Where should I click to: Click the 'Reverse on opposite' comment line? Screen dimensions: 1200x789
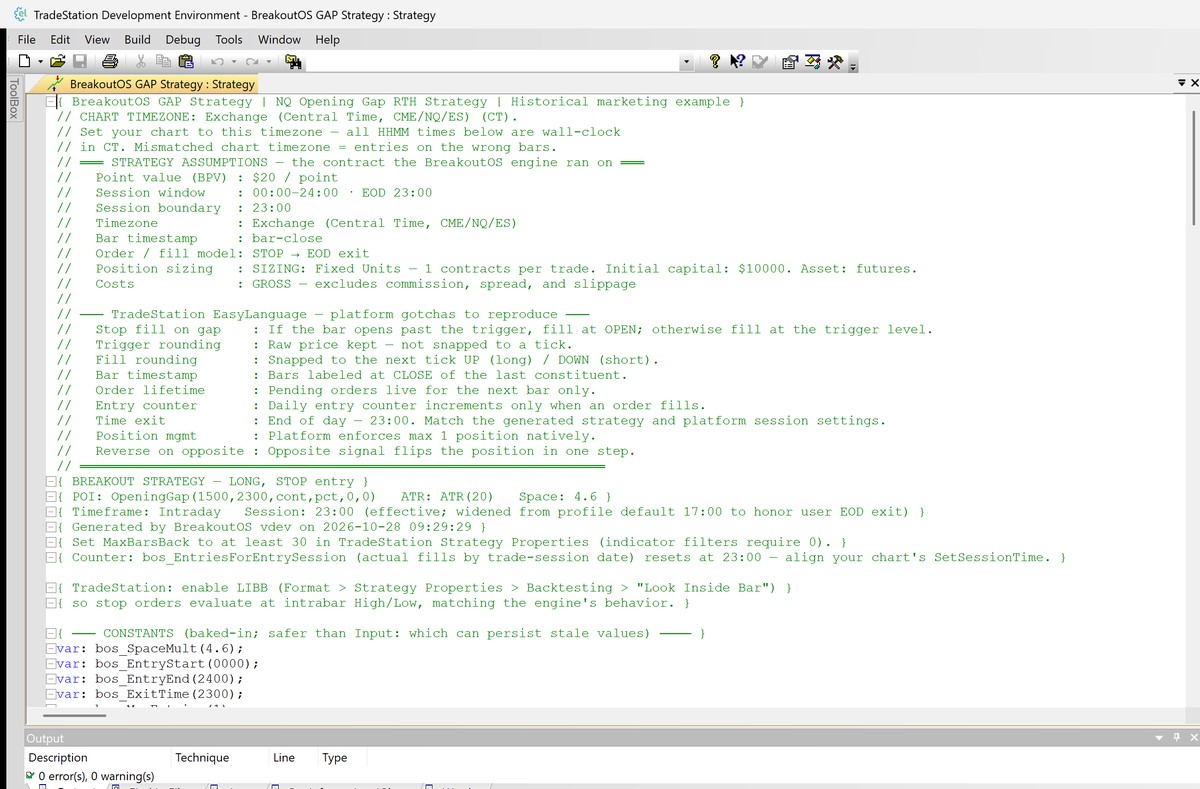point(344,451)
